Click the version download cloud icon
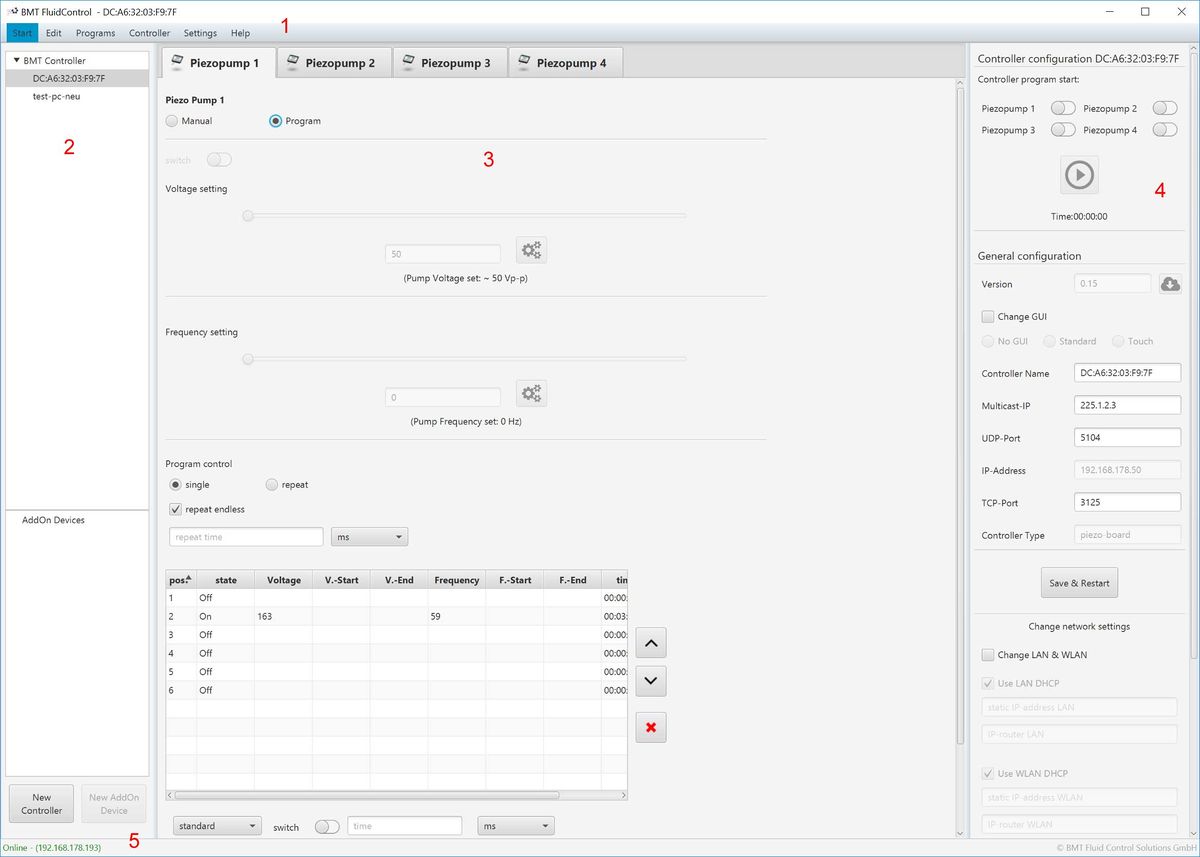The width and height of the screenshot is (1200, 857). (x=1170, y=284)
